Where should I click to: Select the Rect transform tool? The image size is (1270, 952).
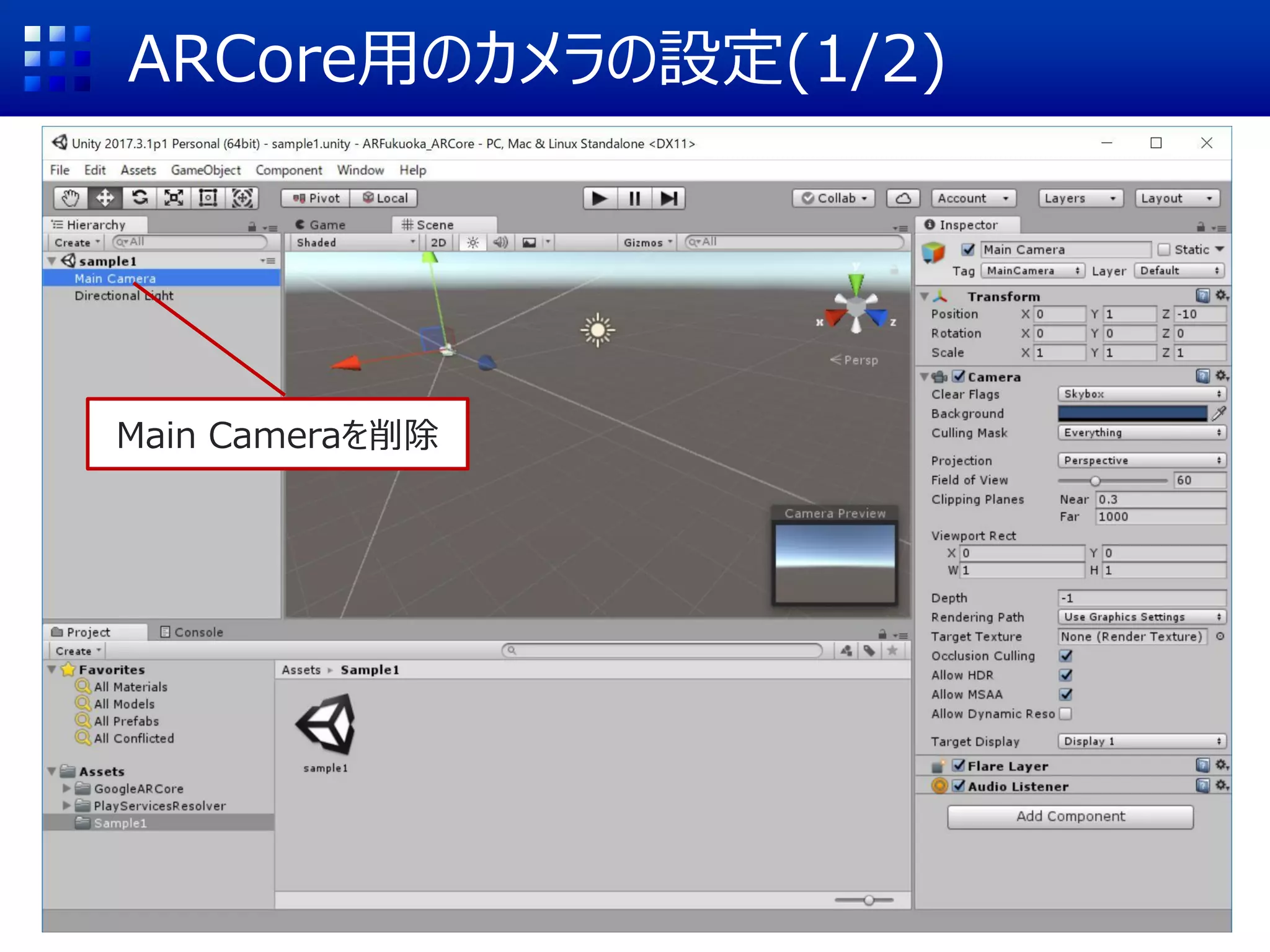pos(208,198)
